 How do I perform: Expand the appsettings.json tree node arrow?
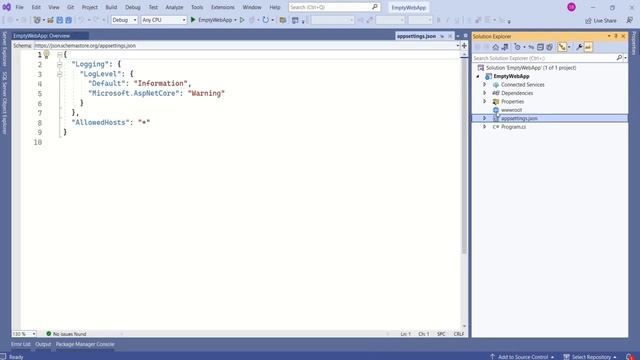484,118
